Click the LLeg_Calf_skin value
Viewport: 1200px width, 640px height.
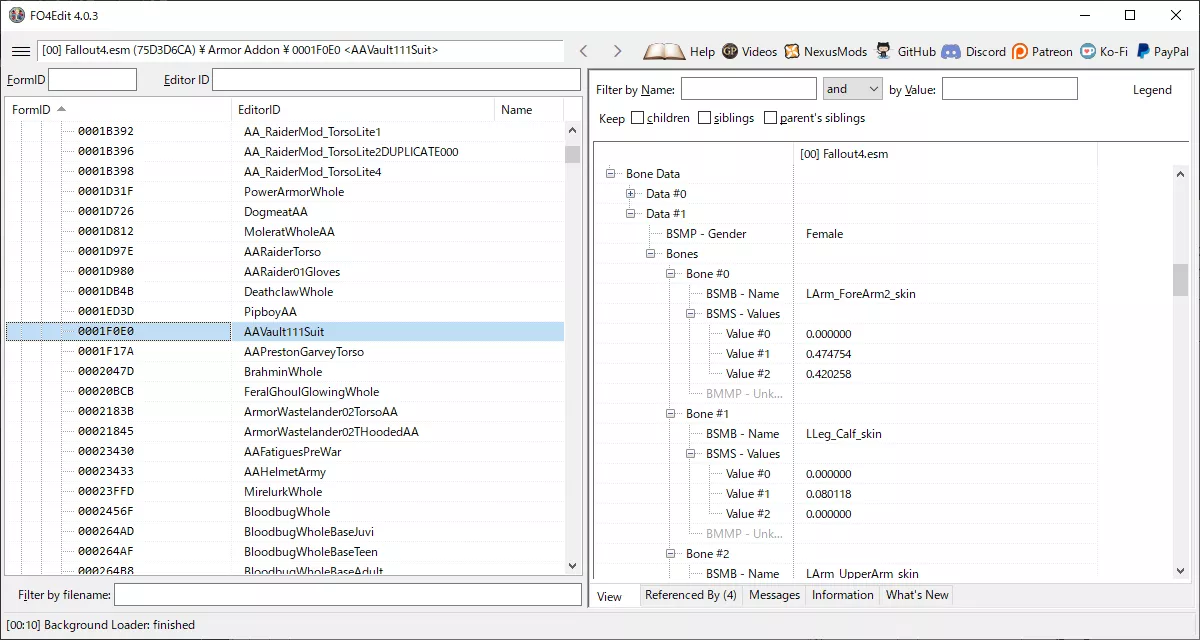pyautogui.click(x=844, y=434)
